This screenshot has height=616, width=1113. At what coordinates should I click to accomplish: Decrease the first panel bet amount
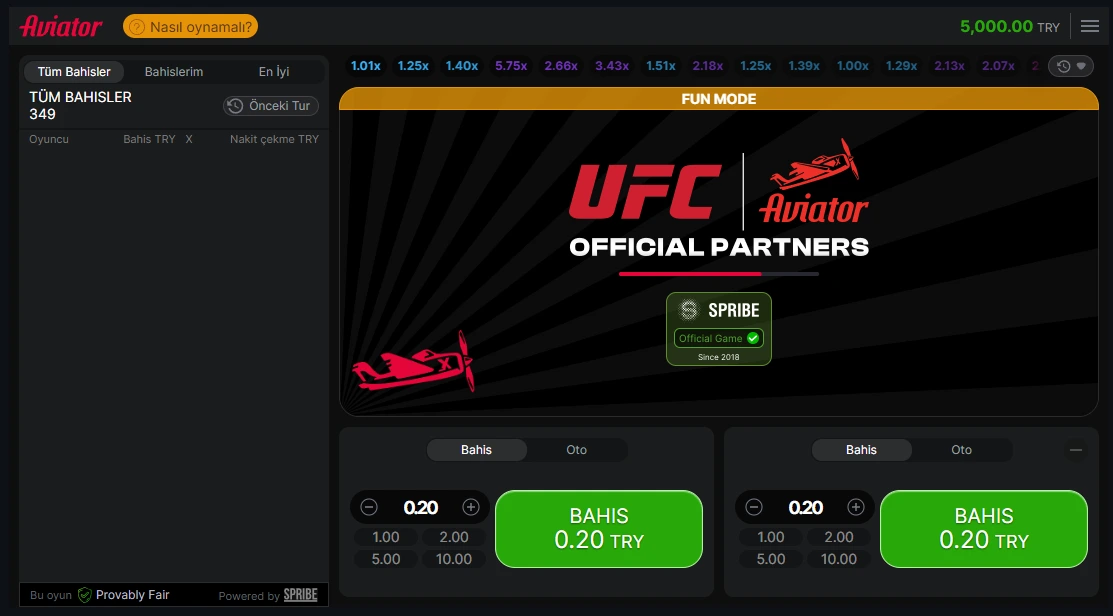coord(368,507)
